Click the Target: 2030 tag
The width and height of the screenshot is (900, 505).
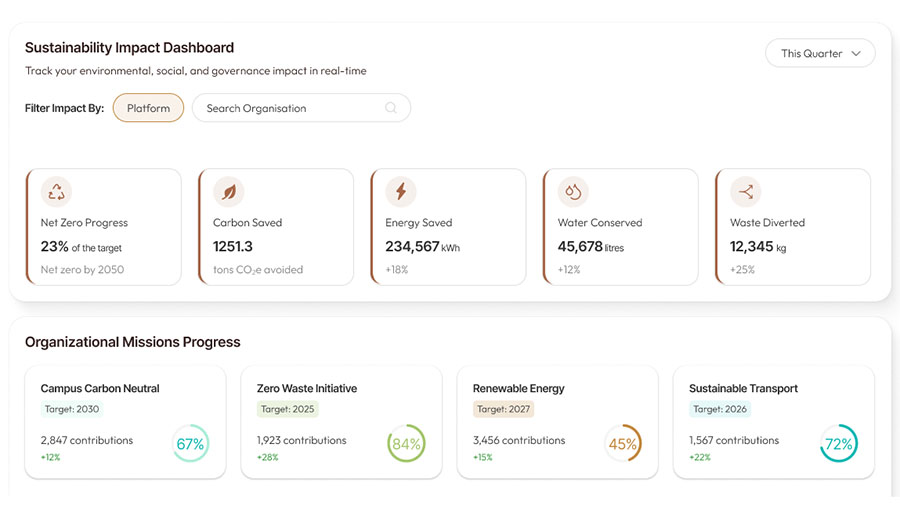click(x=72, y=409)
